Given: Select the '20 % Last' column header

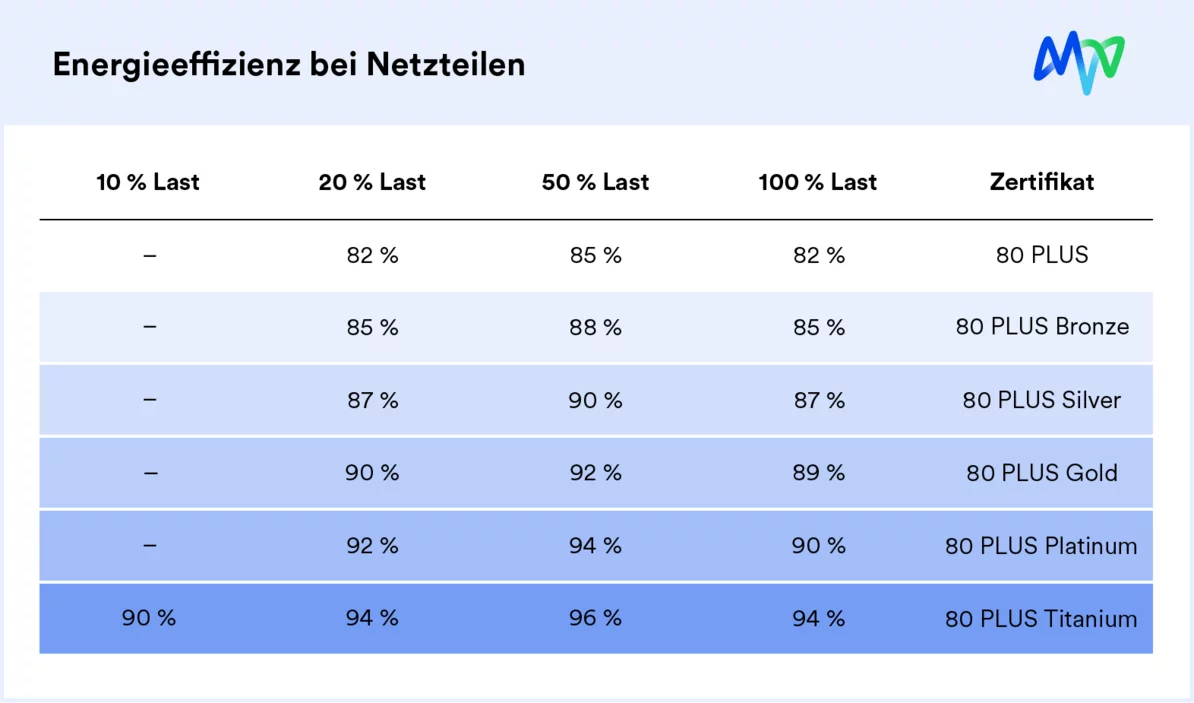Looking at the screenshot, I should pyautogui.click(x=372, y=182).
